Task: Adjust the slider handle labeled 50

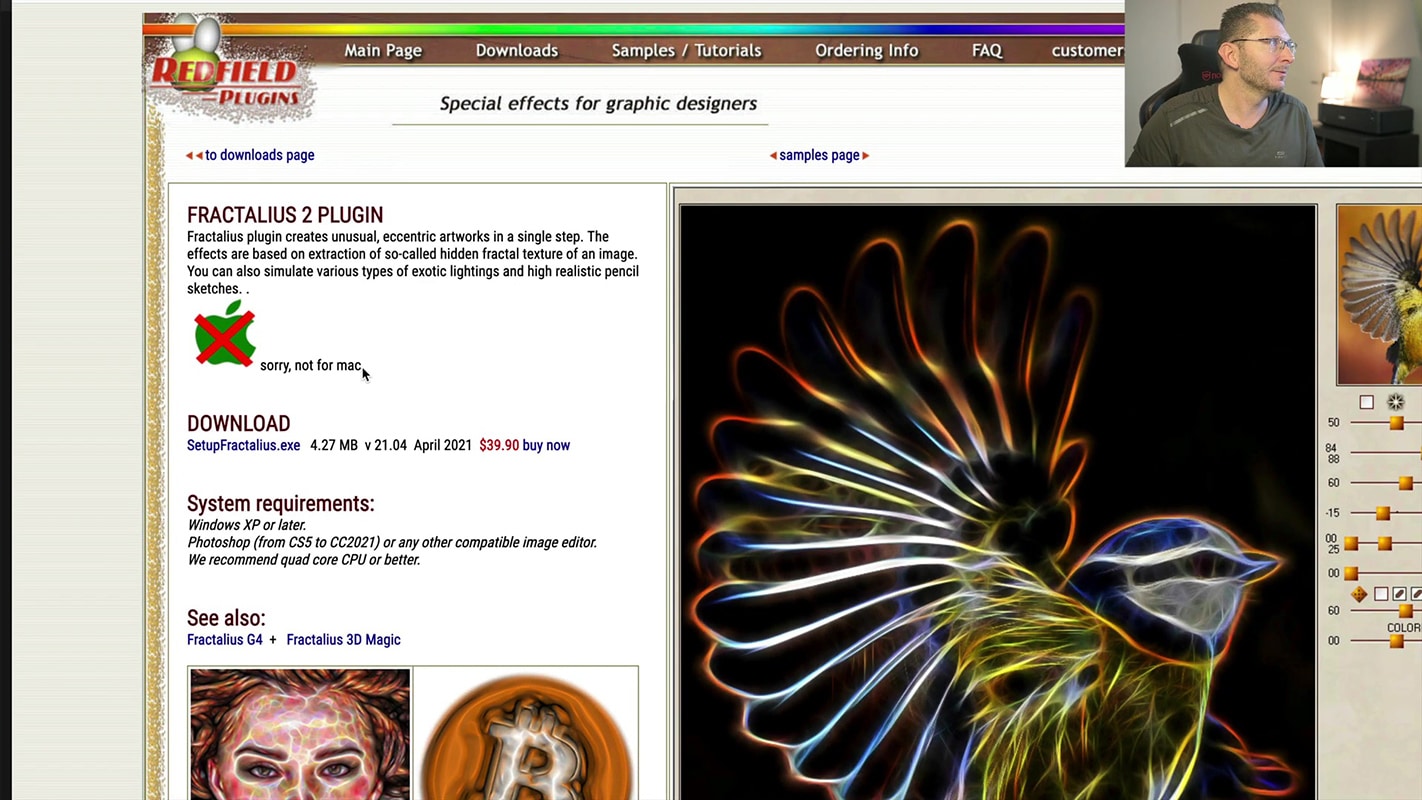Action: point(1396,423)
